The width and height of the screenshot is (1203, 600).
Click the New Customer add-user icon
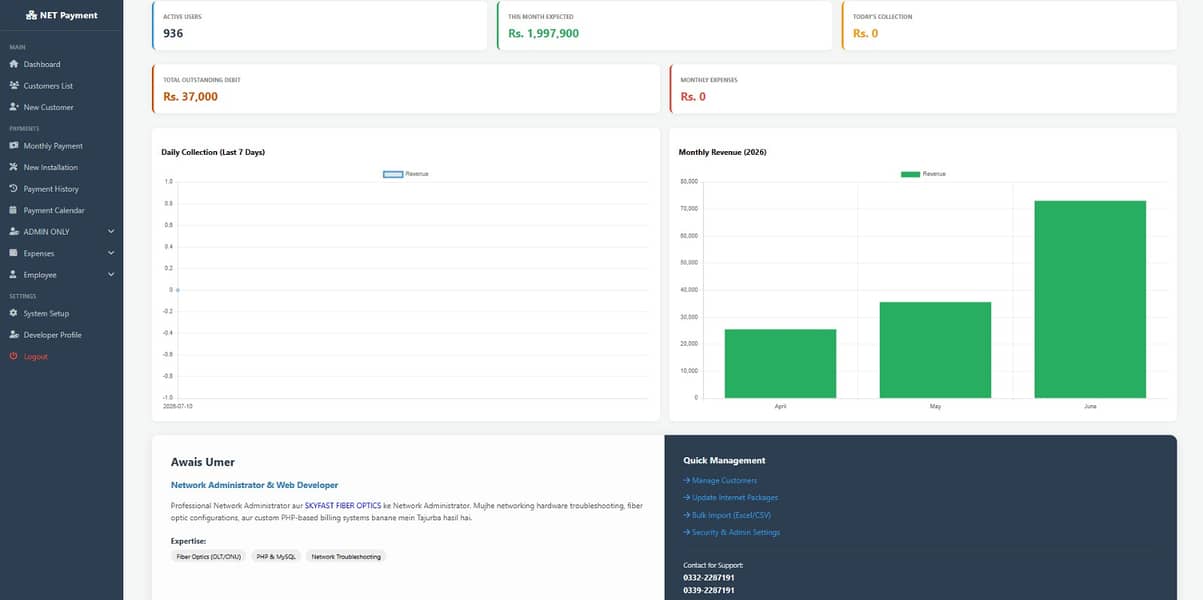tap(14, 107)
